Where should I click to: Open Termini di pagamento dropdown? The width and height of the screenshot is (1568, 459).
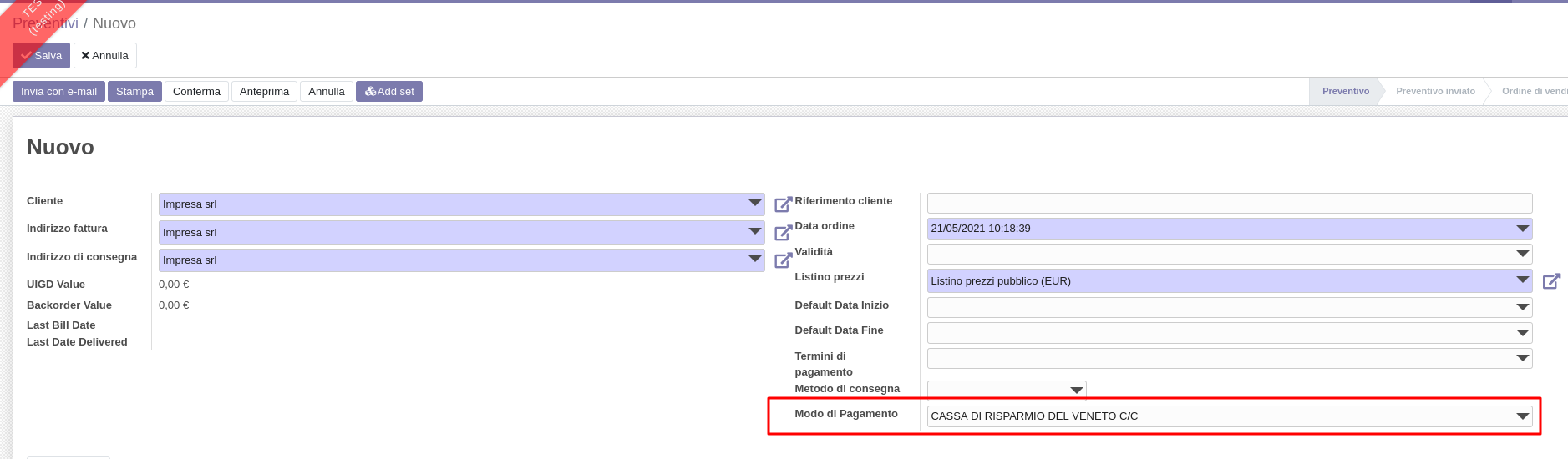1522,359
